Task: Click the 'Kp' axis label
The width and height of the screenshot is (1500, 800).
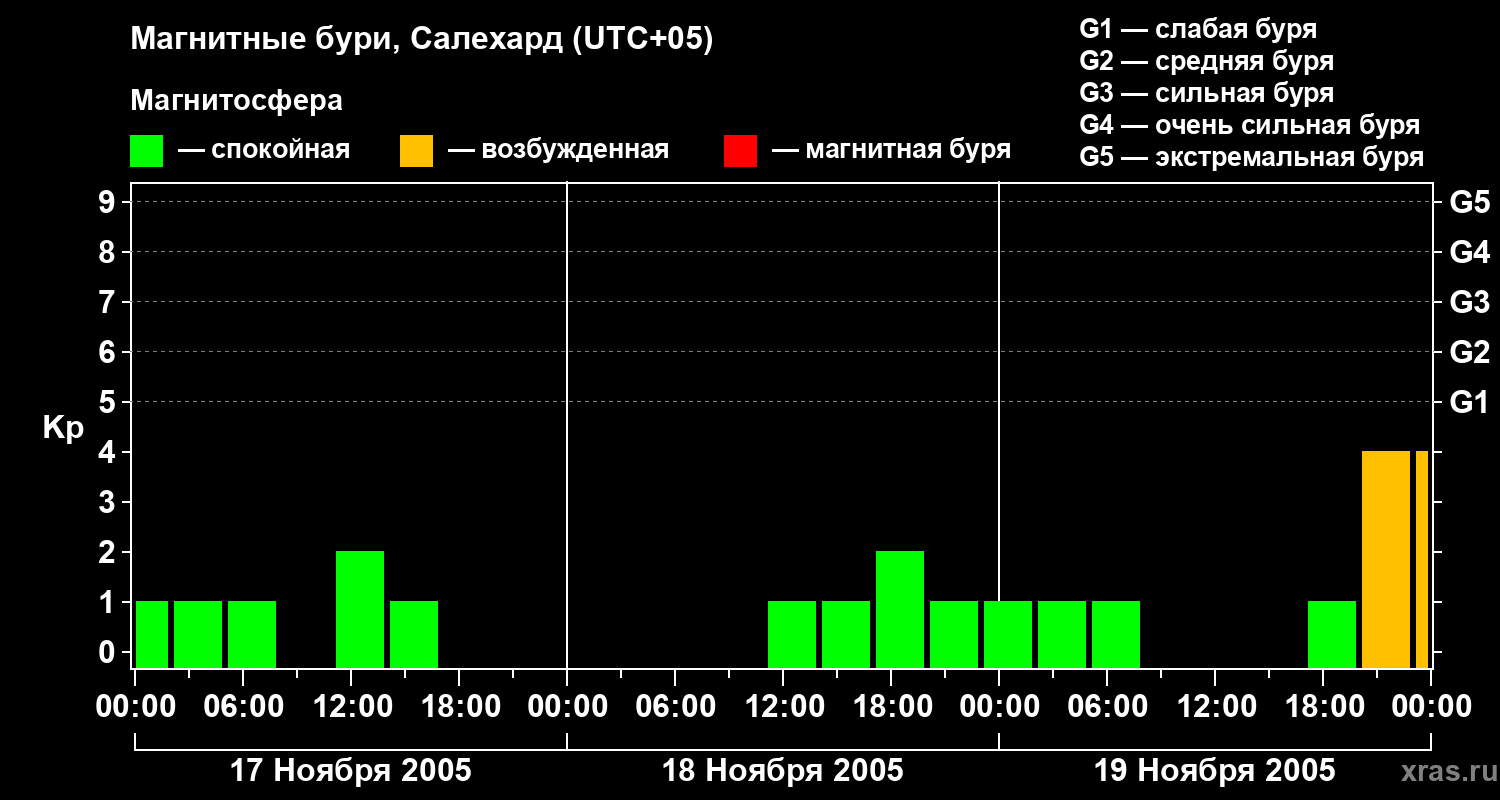Action: (x=63, y=429)
